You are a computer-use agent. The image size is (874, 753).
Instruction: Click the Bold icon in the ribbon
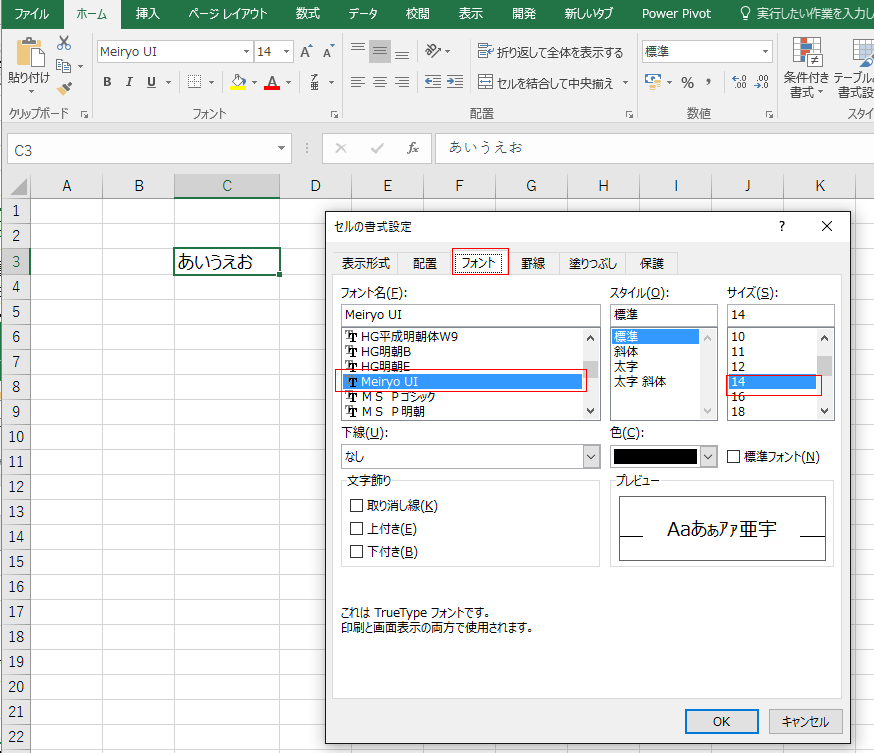[107, 82]
